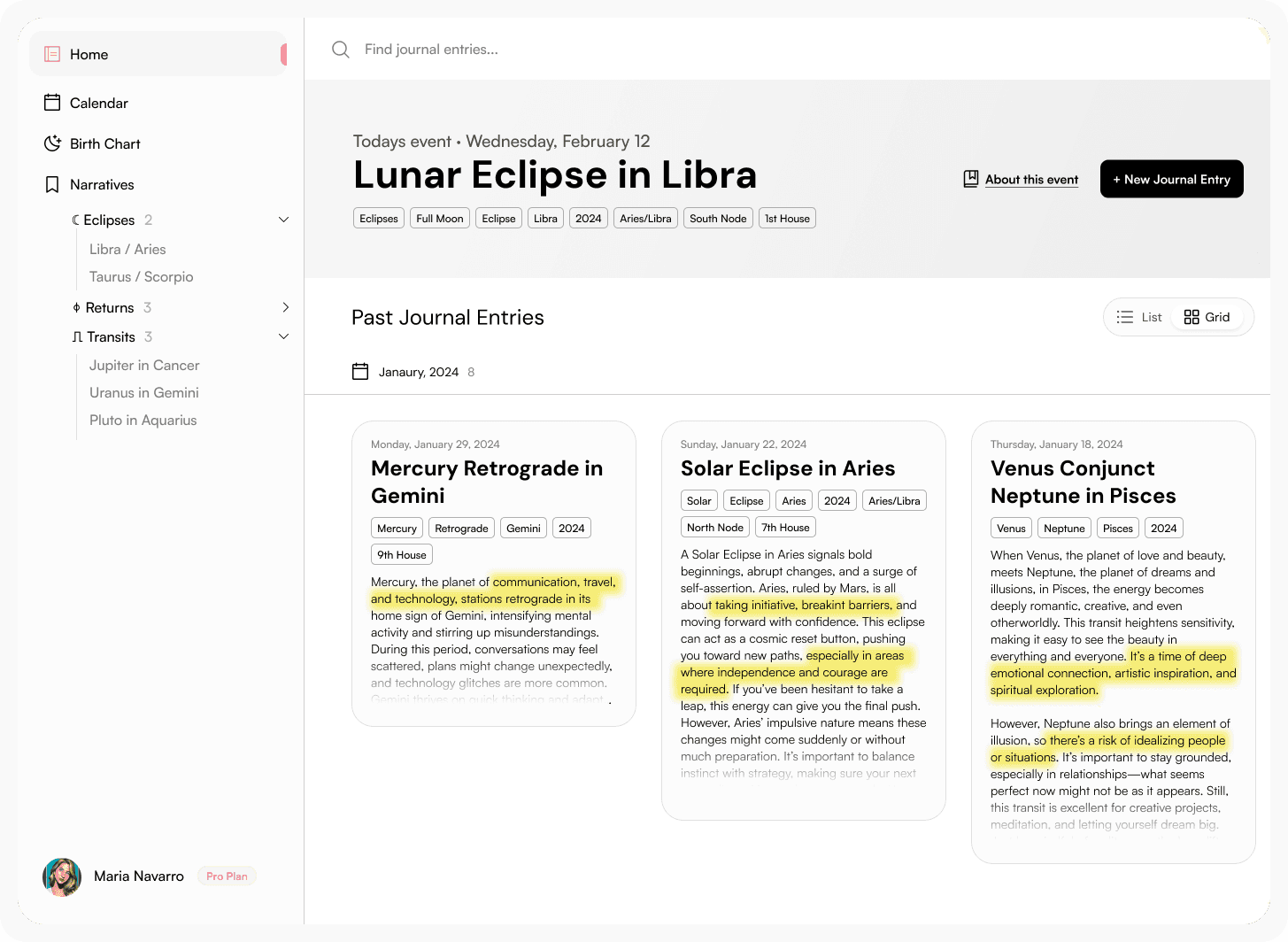Switch to List view
1288x942 pixels.
(x=1139, y=317)
